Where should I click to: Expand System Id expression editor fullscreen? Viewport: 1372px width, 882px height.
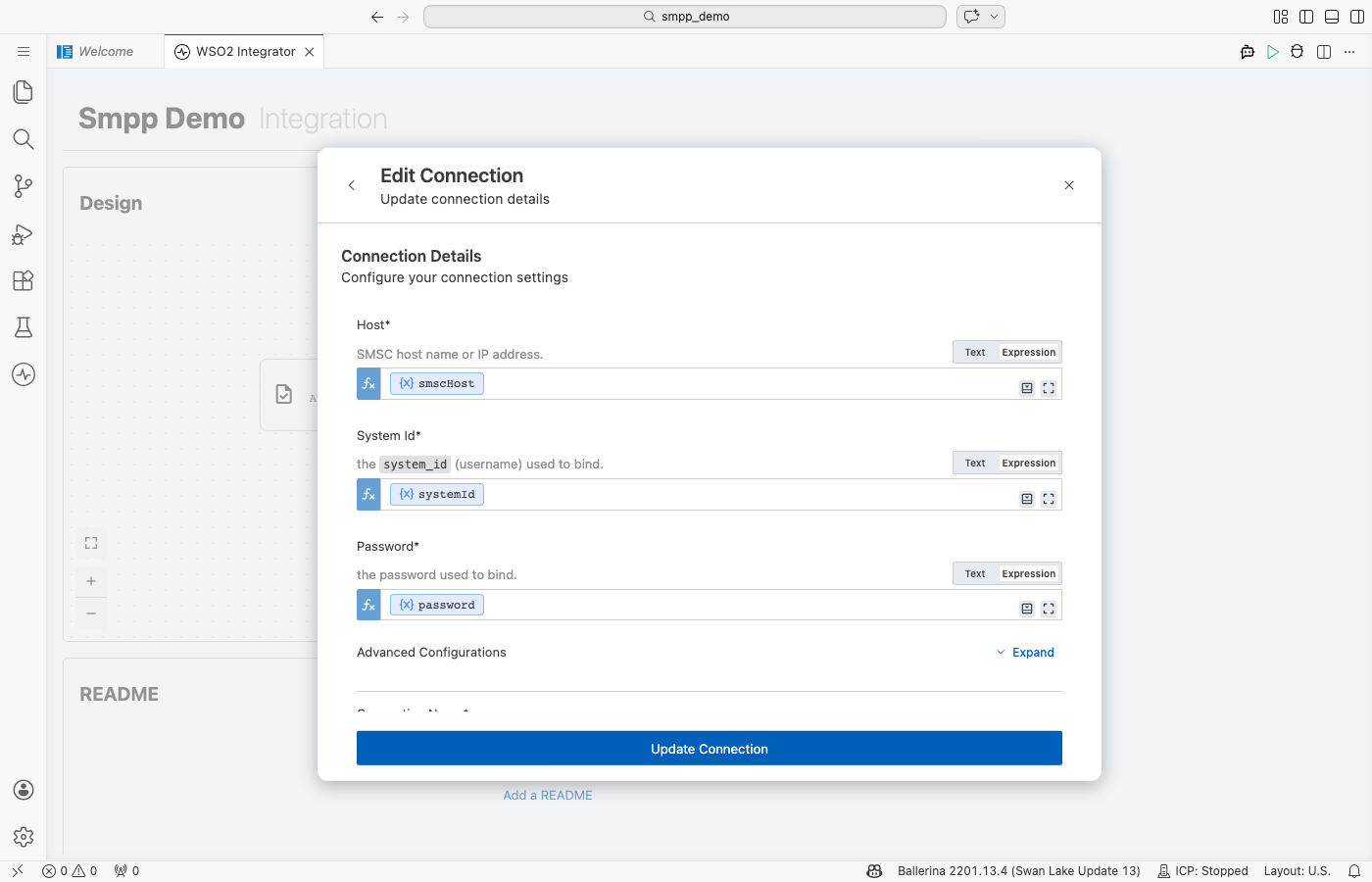[x=1049, y=499]
